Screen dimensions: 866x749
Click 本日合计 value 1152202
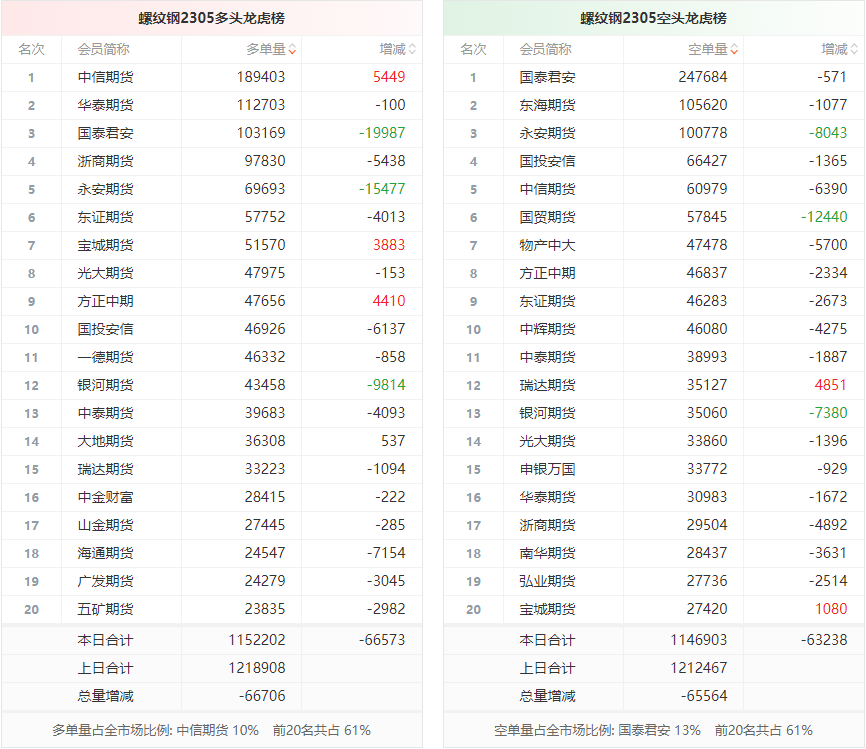pos(261,640)
